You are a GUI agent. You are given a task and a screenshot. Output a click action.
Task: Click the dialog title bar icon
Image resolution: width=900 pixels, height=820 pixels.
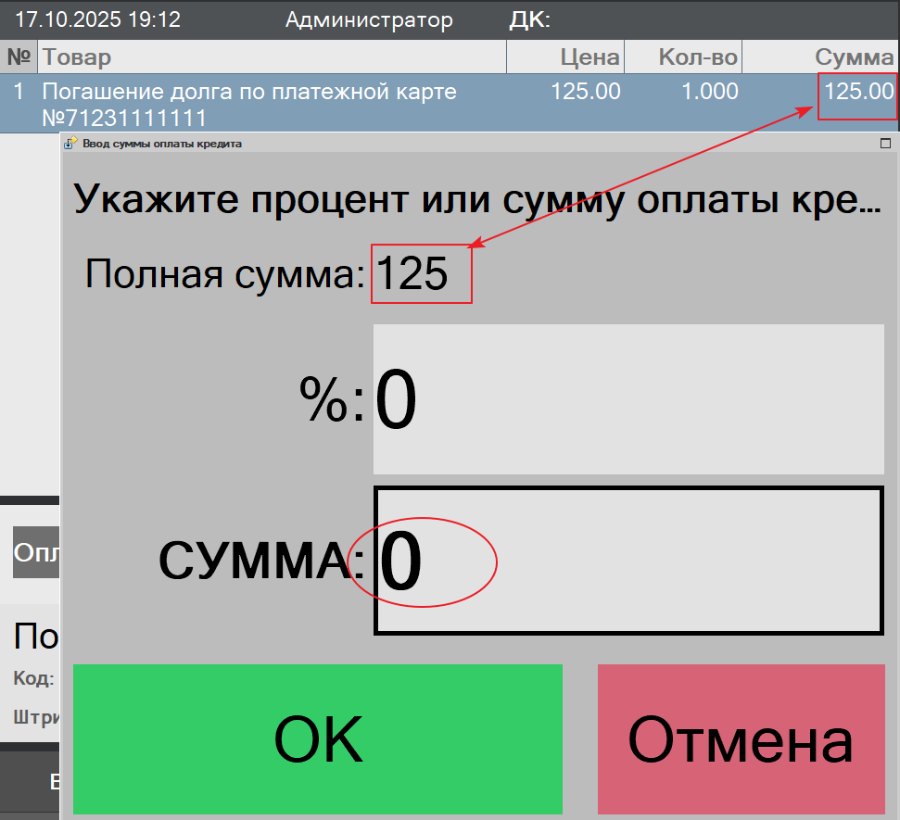click(x=70, y=143)
